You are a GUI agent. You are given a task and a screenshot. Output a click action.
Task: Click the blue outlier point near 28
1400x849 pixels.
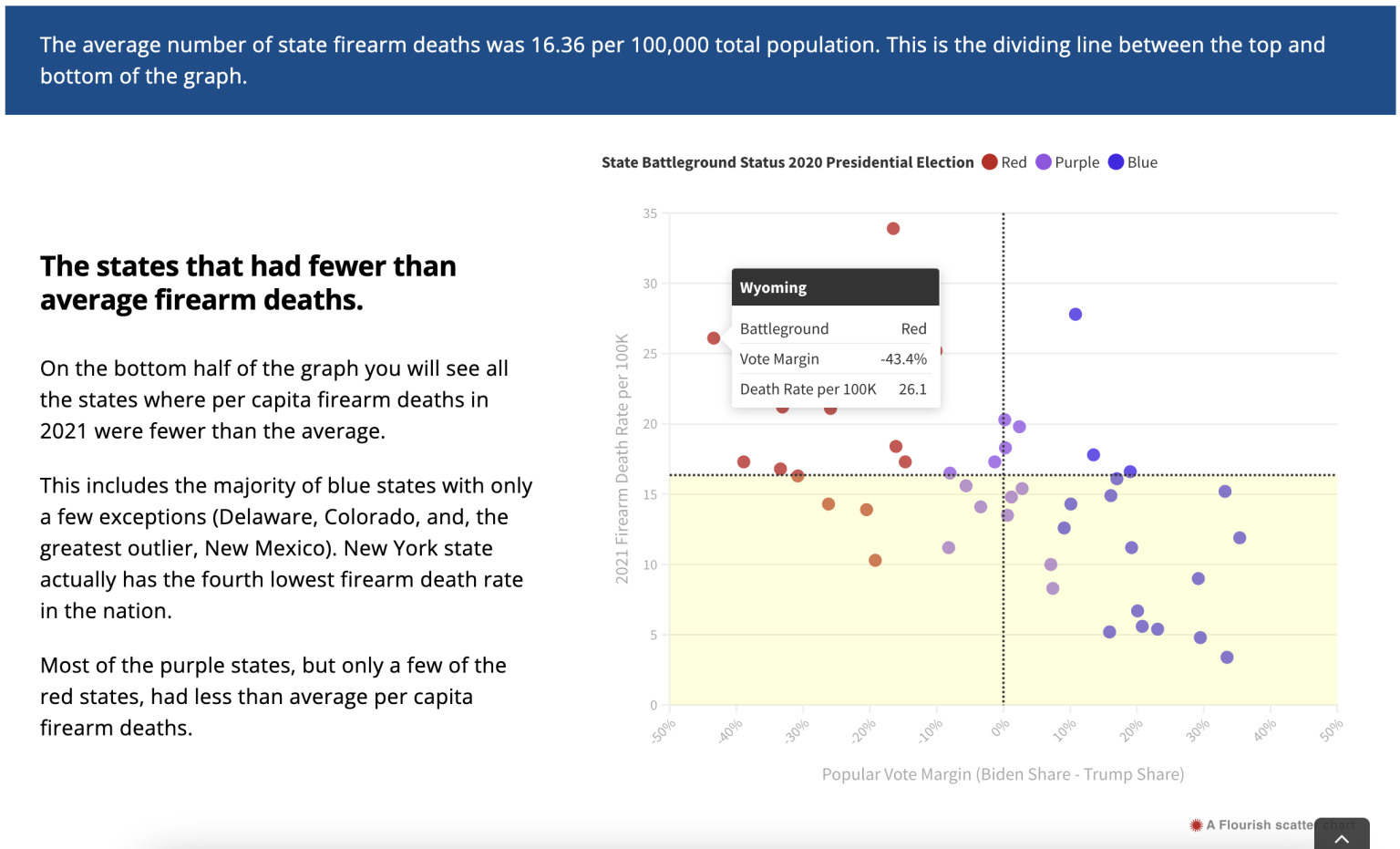(x=1076, y=315)
